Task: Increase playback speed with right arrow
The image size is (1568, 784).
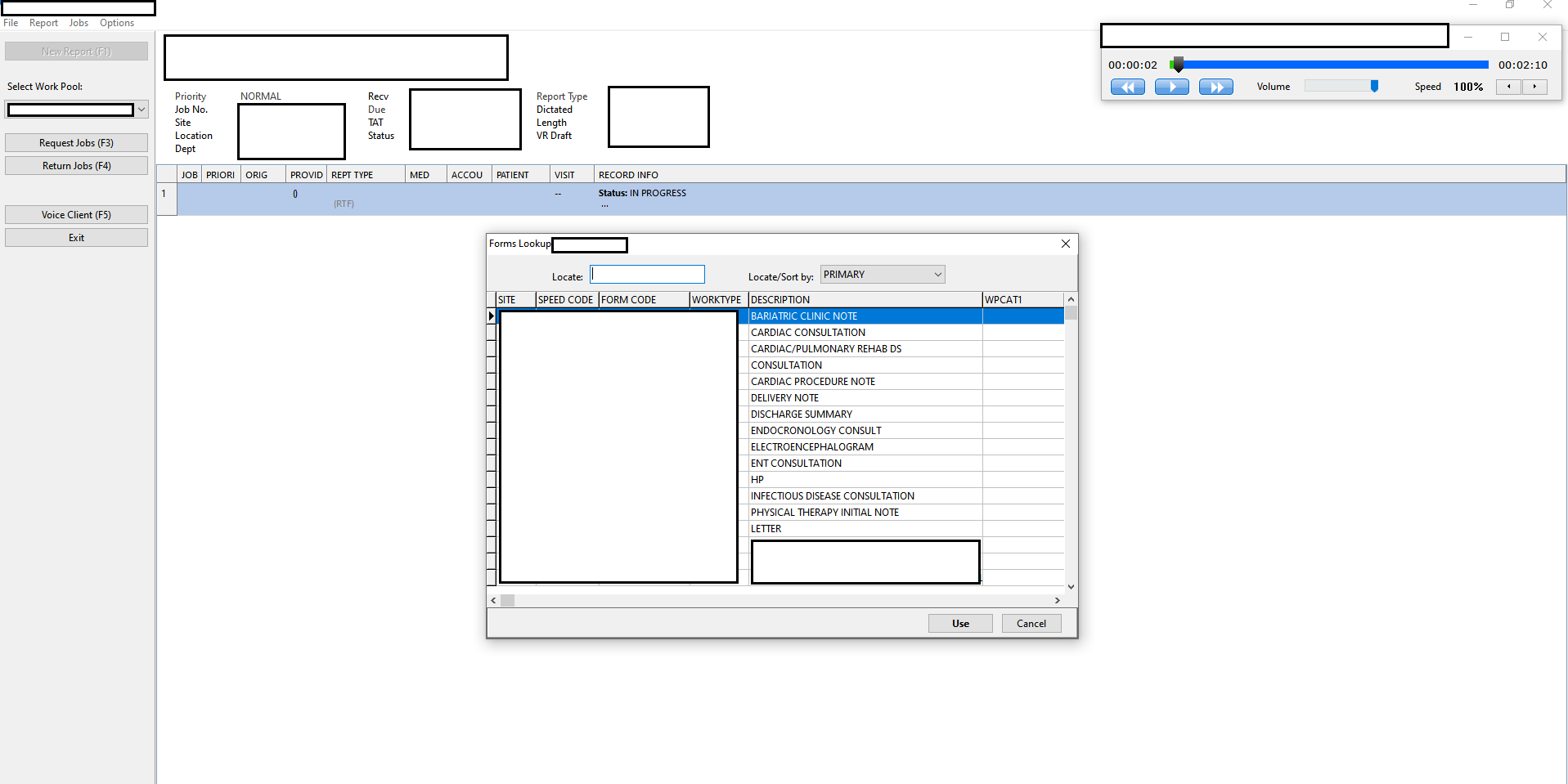Action: point(1534,87)
